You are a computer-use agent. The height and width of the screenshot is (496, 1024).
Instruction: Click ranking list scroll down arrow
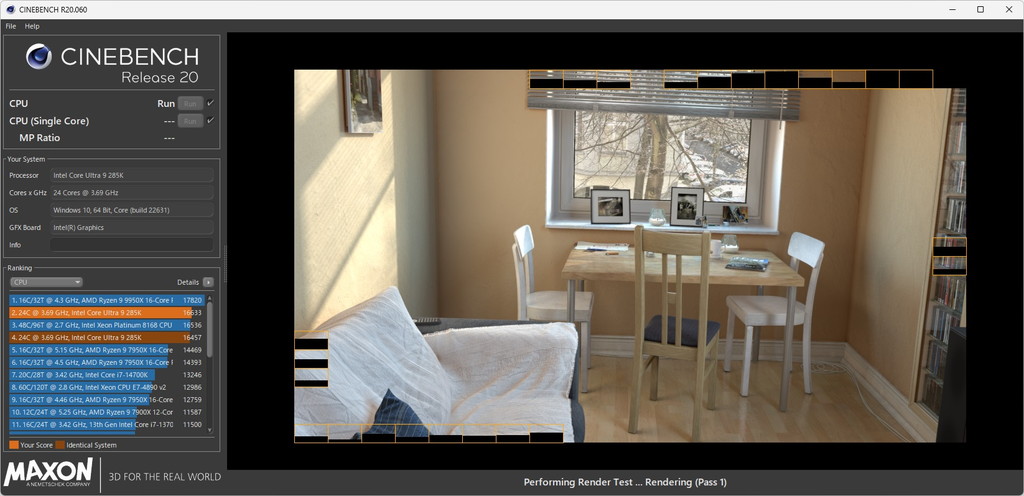[x=210, y=429]
